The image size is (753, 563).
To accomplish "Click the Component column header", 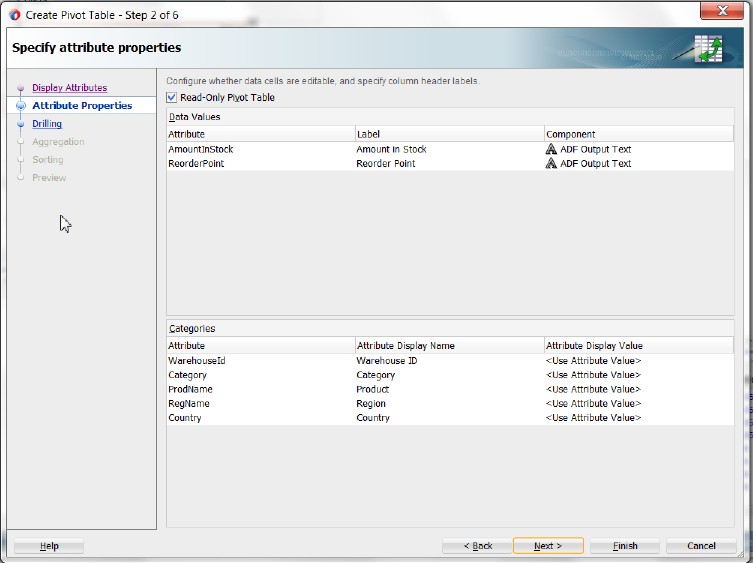I will (639, 134).
